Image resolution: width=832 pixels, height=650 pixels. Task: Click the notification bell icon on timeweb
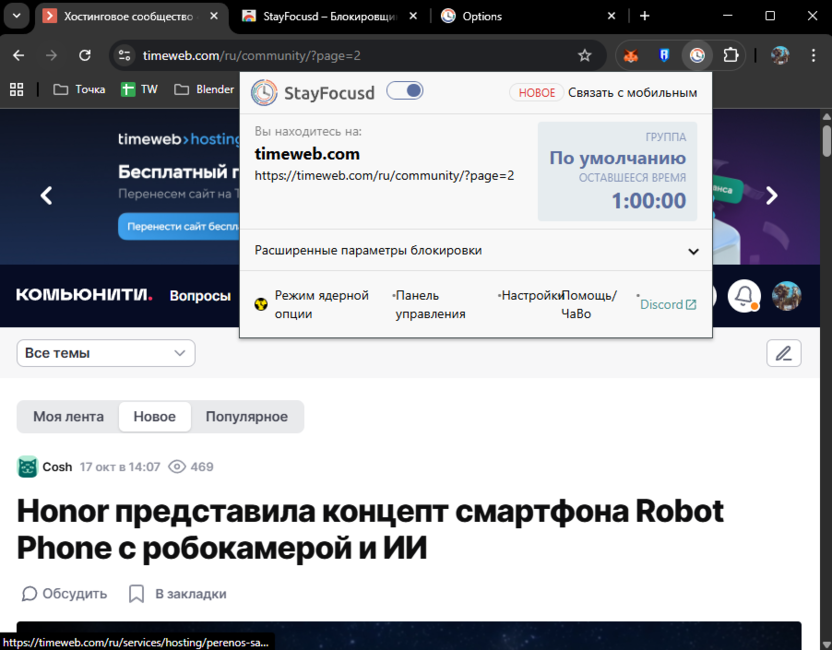coord(744,296)
